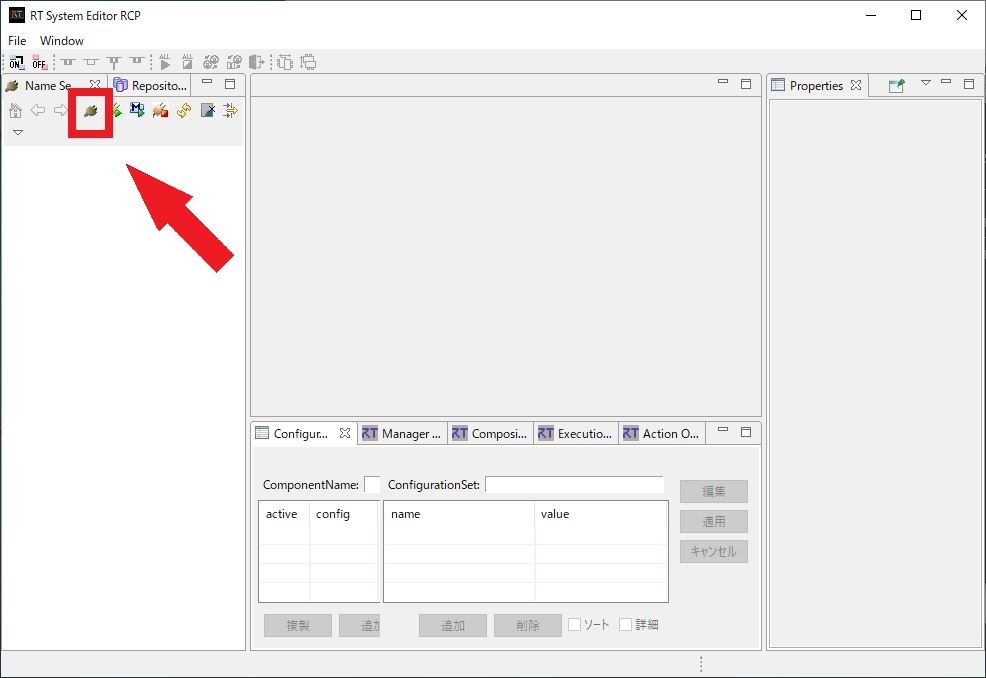Open the Window menu
Image resolution: width=986 pixels, height=678 pixels.
[62, 41]
